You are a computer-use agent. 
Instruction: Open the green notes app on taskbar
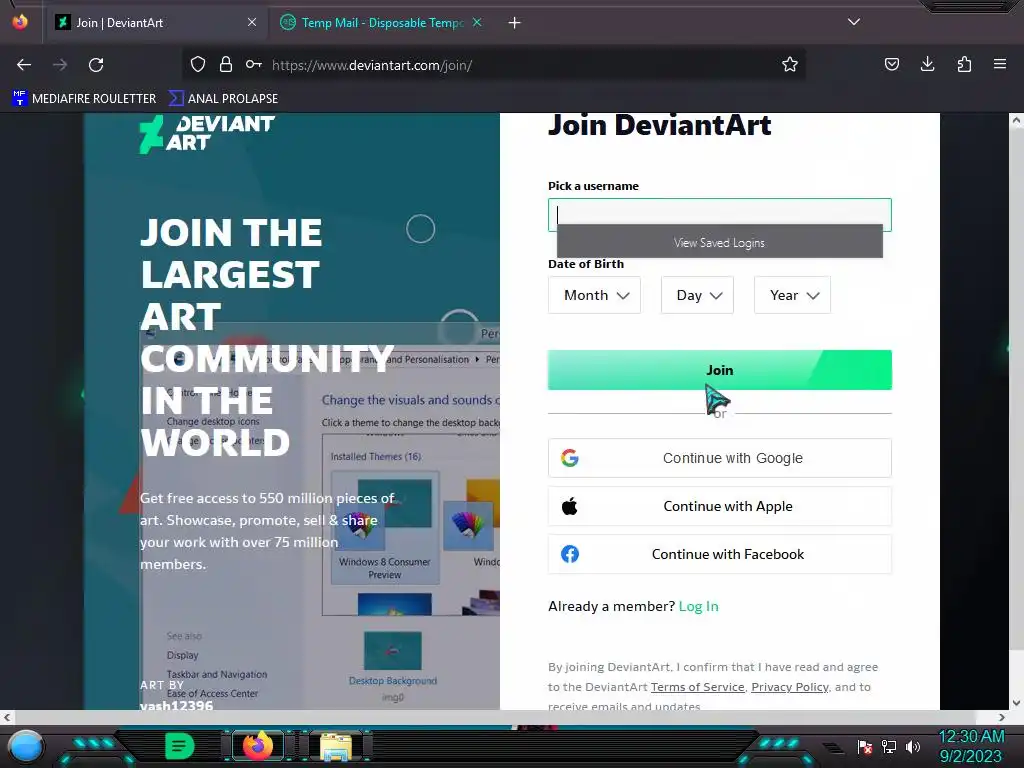(179, 746)
